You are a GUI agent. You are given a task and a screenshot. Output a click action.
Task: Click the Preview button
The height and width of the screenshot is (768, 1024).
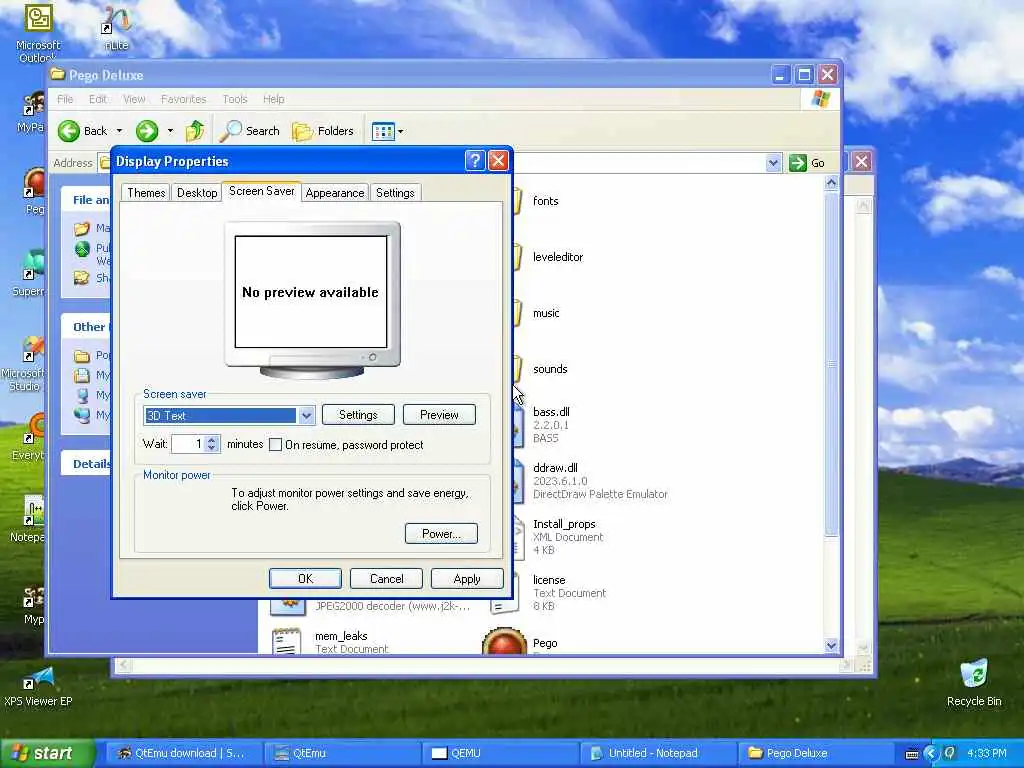(x=439, y=415)
